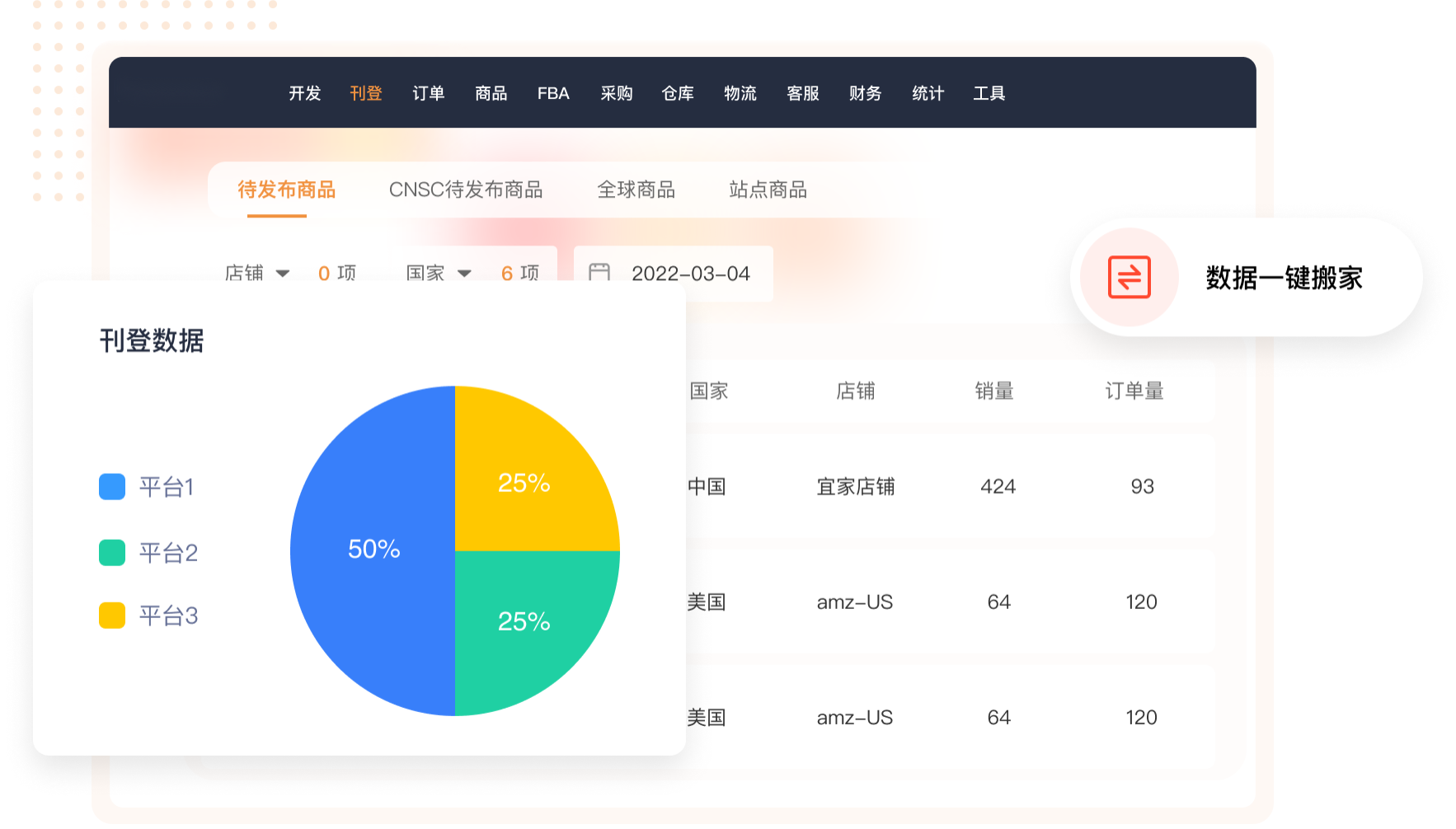
Task: Go to the 统计 menu
Action: coord(928,93)
